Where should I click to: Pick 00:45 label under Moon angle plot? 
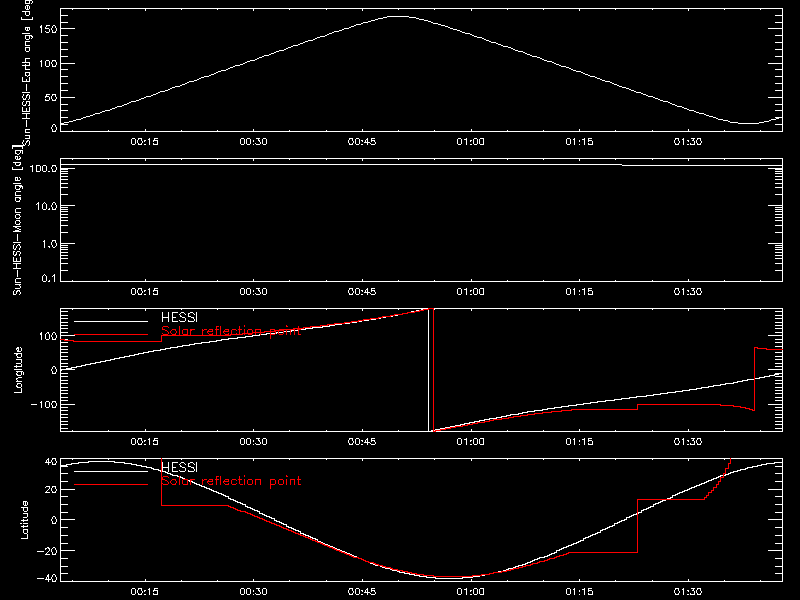point(362,291)
